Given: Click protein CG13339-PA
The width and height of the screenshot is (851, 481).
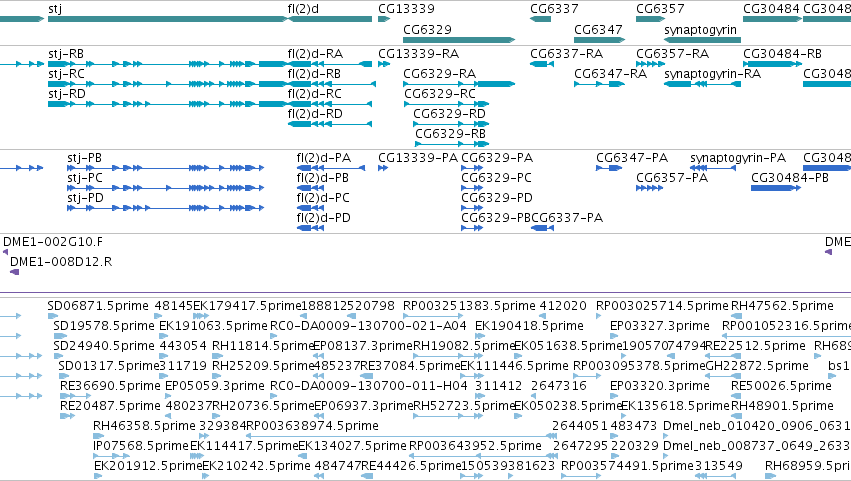Looking at the screenshot, I should point(418,158).
